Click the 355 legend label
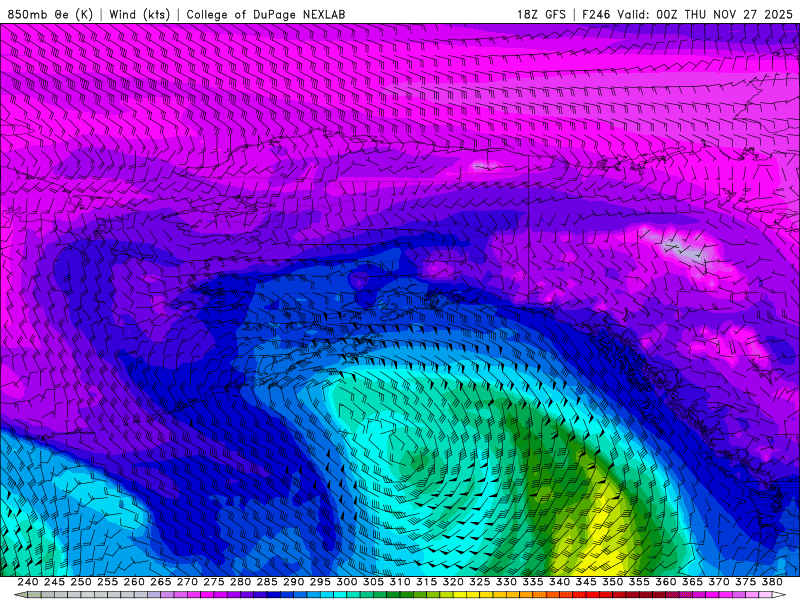 (x=639, y=582)
